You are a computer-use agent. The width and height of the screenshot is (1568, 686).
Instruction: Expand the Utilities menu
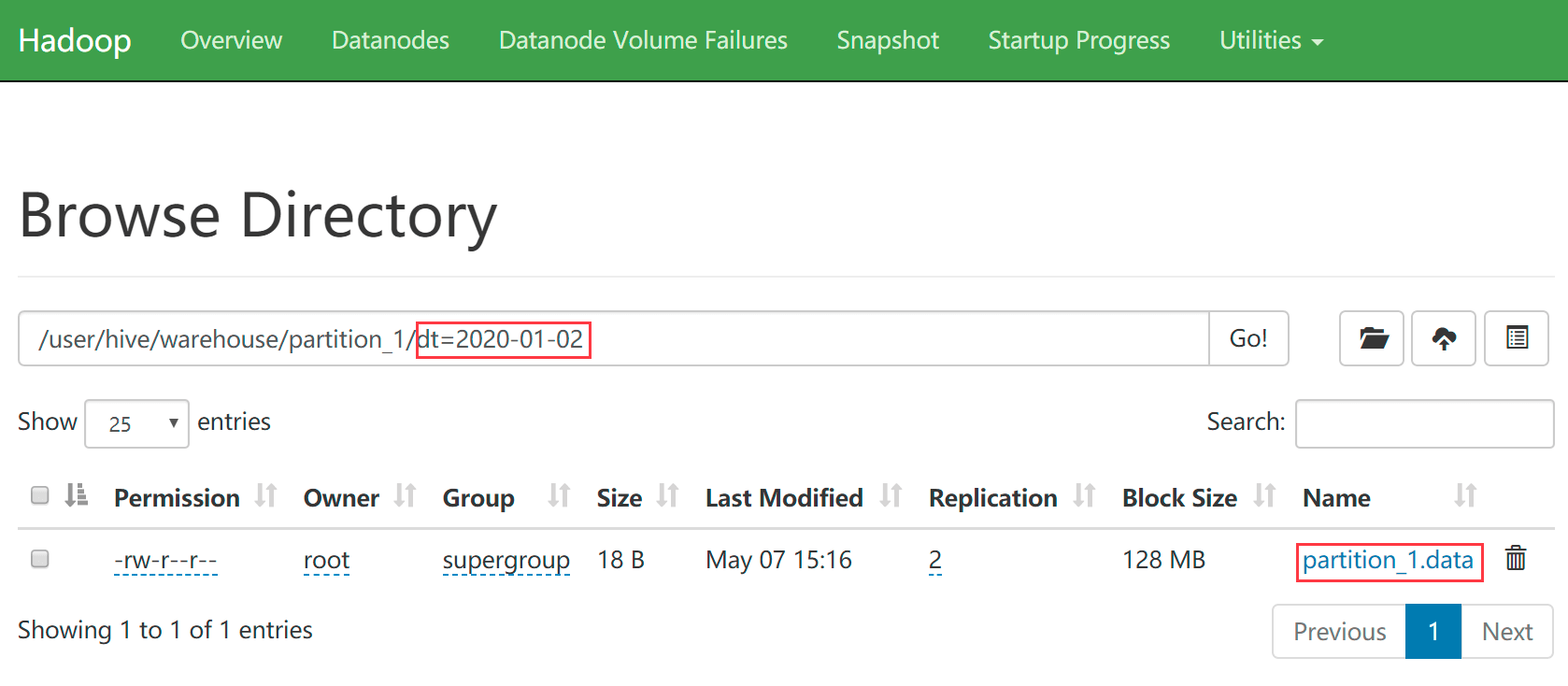1271,40
